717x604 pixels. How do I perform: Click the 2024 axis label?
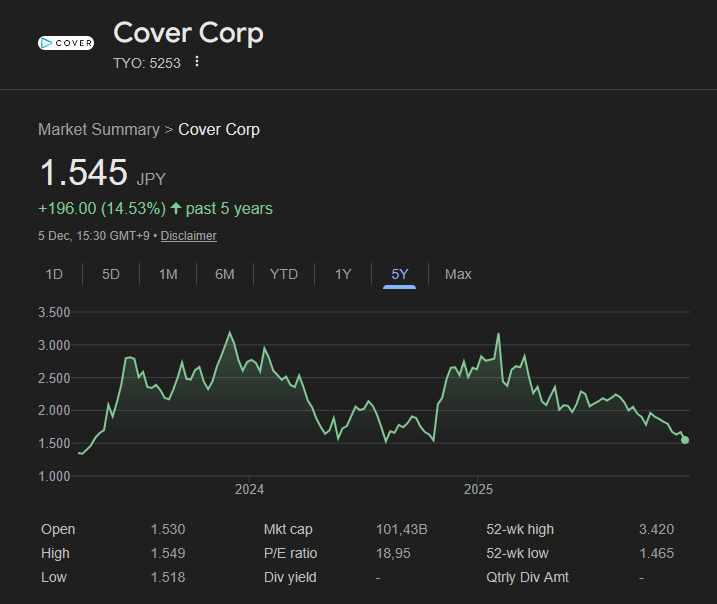point(249,489)
